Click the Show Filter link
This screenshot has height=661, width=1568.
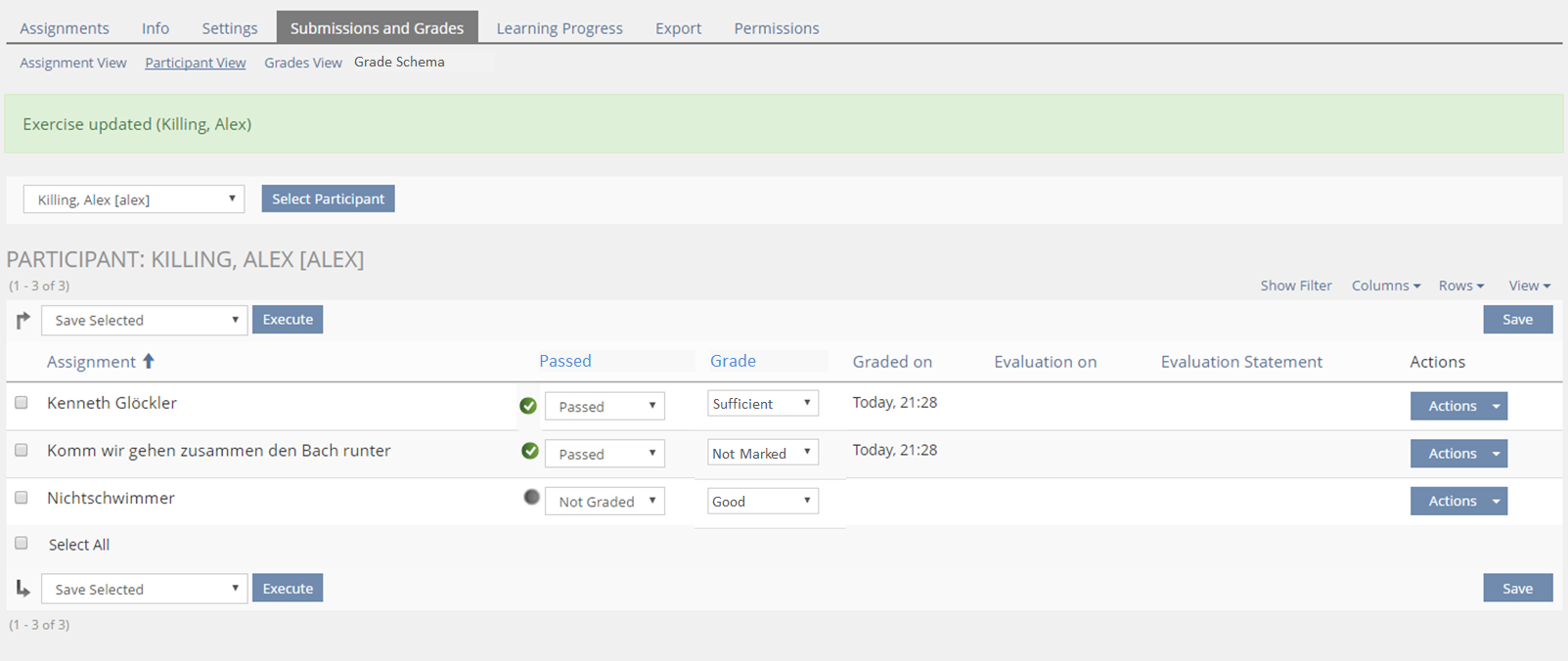click(1295, 286)
